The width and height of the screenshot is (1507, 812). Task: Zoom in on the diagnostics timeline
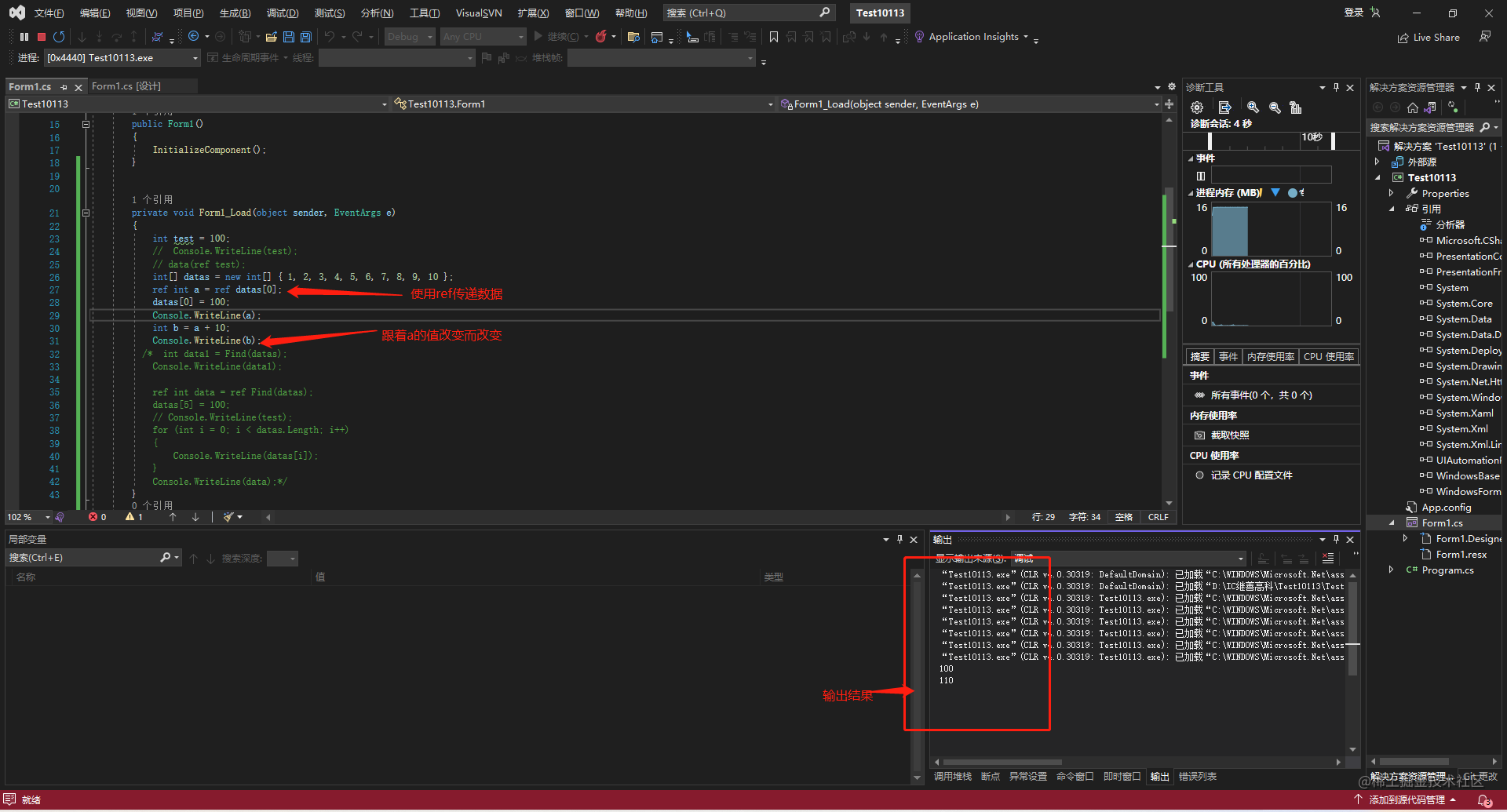click(1253, 107)
